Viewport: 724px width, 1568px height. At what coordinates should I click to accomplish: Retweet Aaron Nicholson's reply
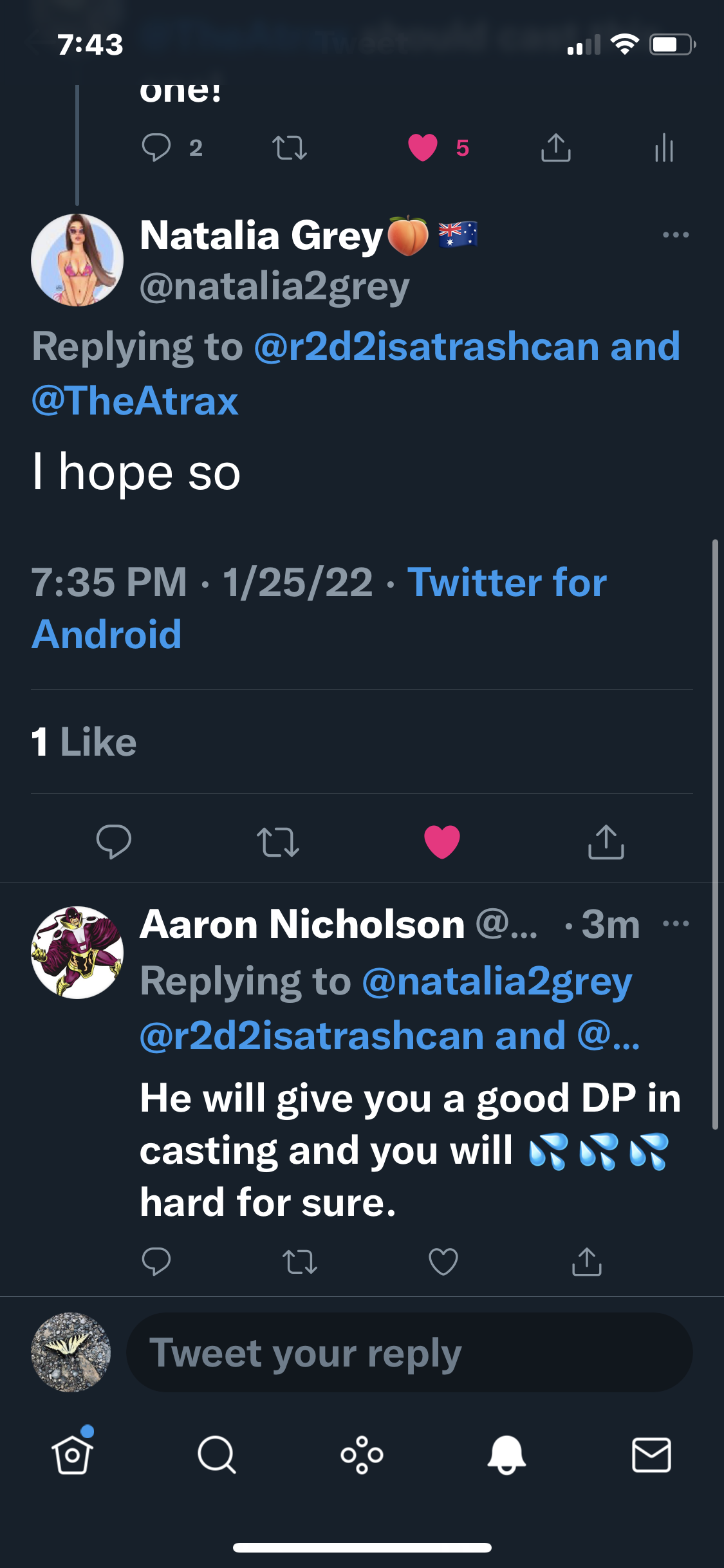[x=300, y=1262]
